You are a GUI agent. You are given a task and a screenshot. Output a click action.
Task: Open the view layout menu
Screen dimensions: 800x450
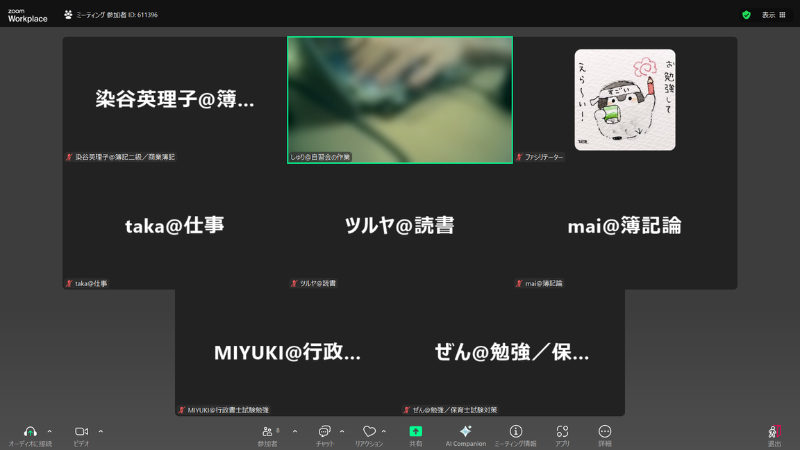773,15
